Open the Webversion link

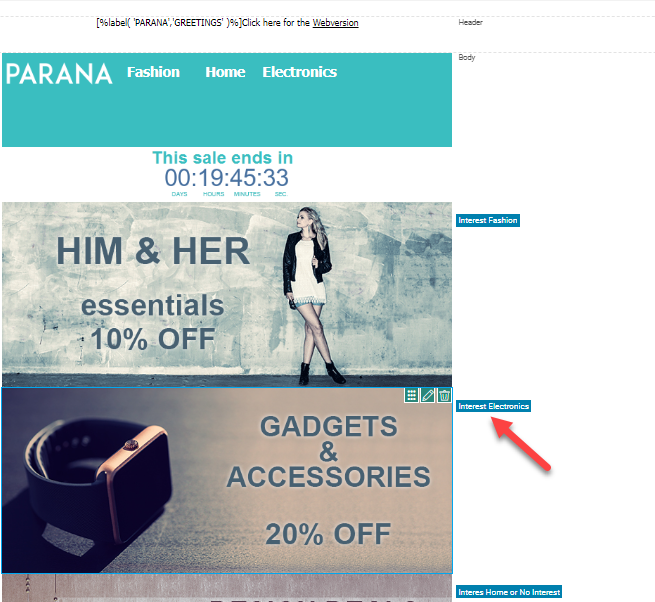[x=335, y=23]
